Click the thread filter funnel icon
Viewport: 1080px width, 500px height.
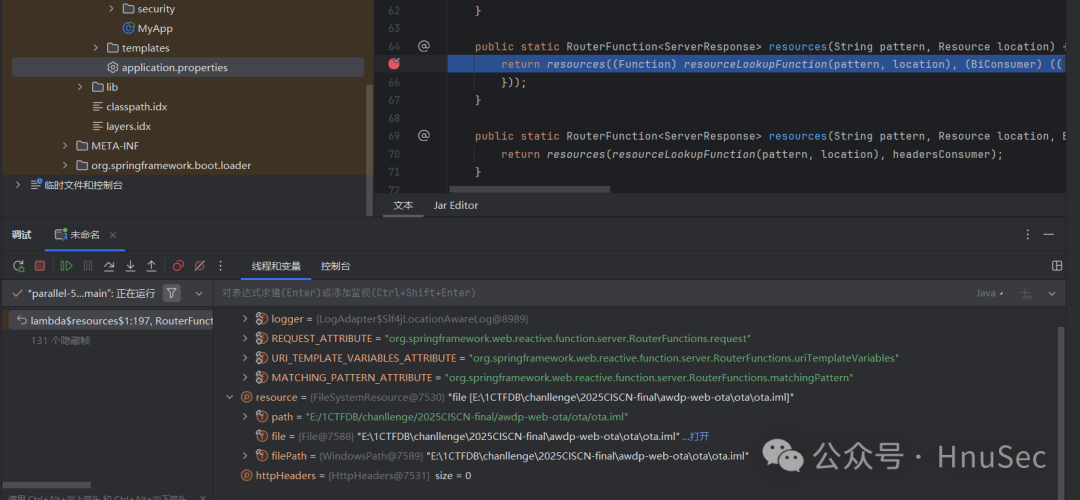(x=172, y=293)
